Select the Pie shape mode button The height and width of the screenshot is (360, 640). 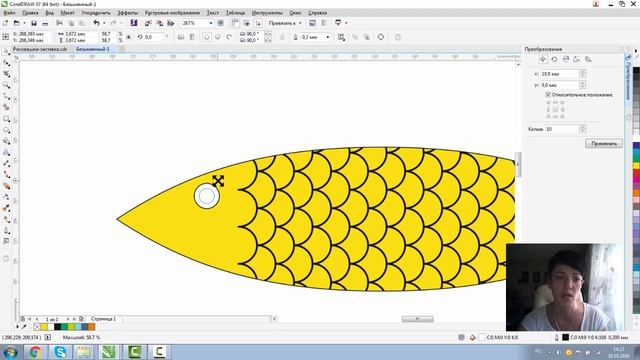point(218,37)
